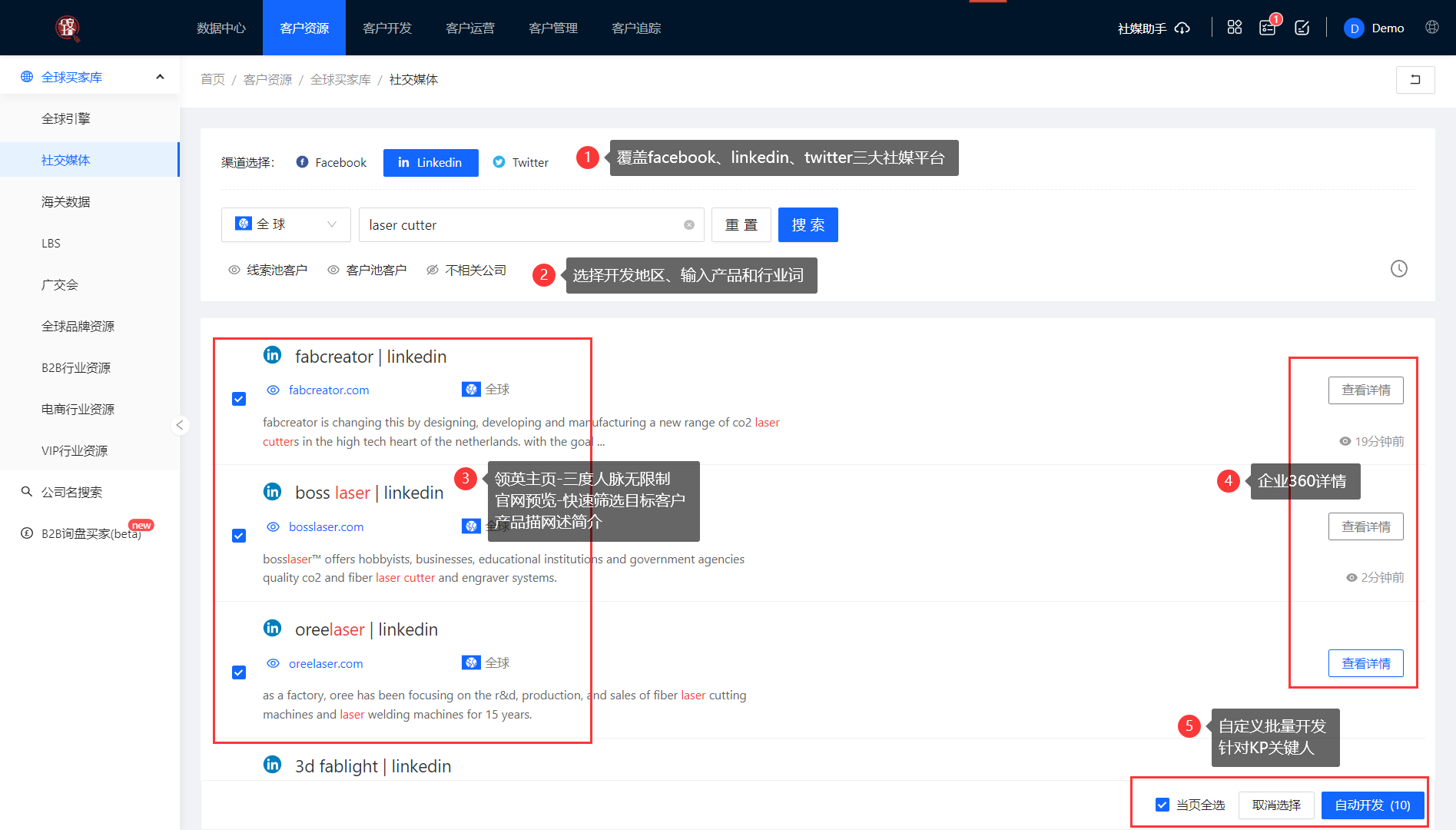This screenshot has width=1456, height=830.
Task: Preview bosslaser.com with the eye icon
Action: [x=273, y=526]
